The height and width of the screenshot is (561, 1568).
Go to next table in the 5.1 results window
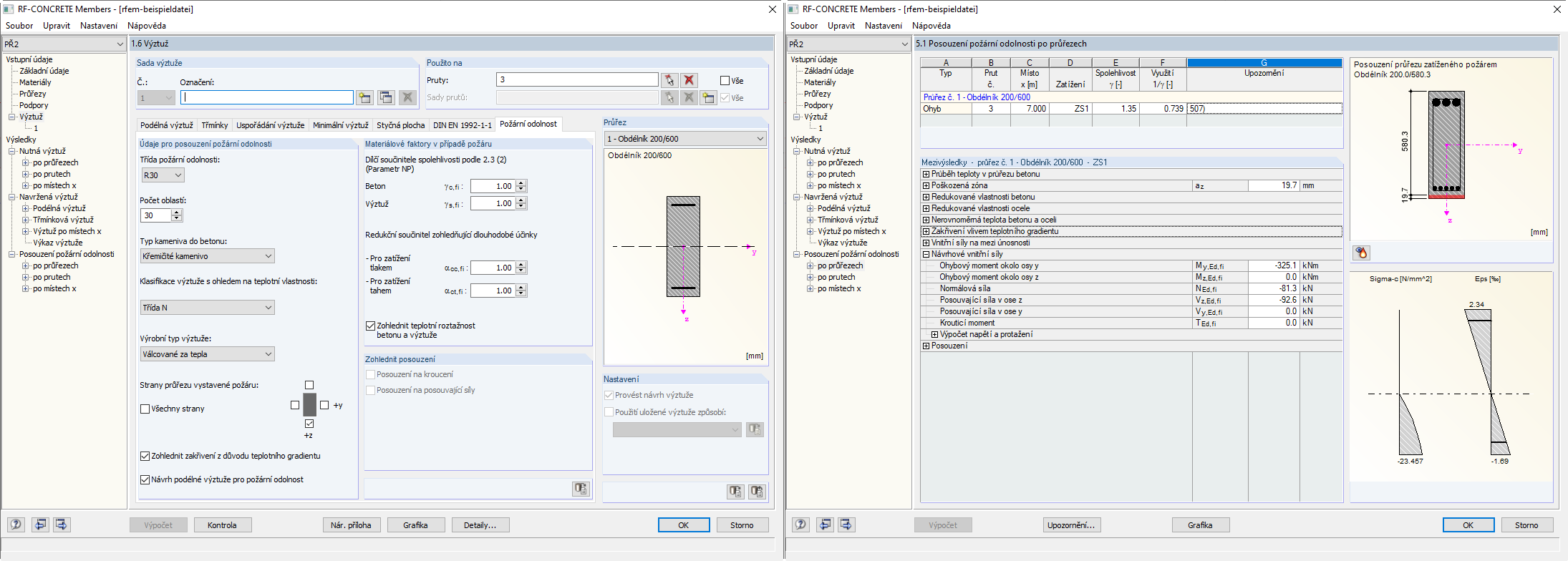(846, 525)
